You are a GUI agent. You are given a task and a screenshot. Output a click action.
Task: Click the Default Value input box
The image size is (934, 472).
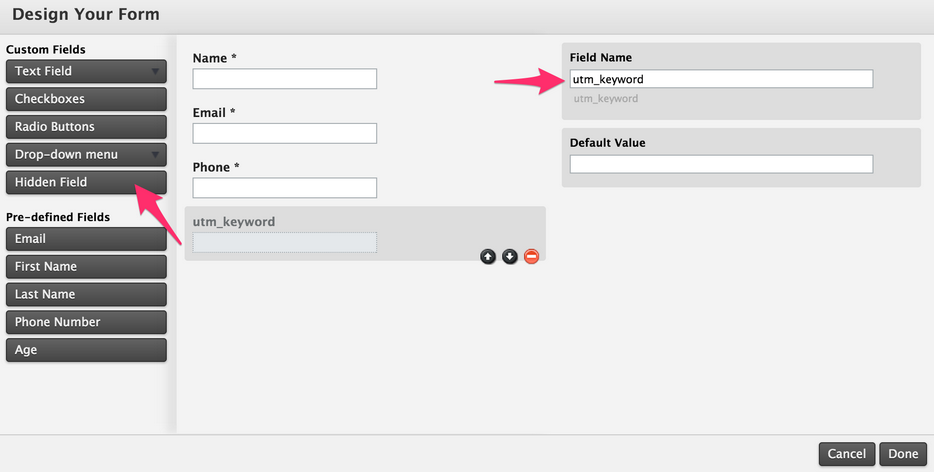pos(721,164)
